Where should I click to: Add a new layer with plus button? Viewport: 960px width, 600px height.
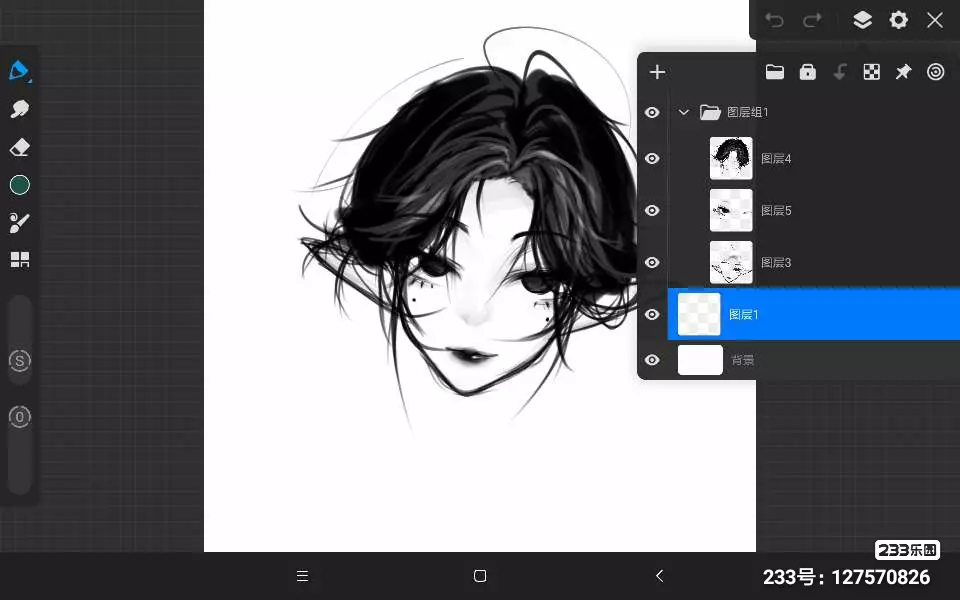coord(657,72)
